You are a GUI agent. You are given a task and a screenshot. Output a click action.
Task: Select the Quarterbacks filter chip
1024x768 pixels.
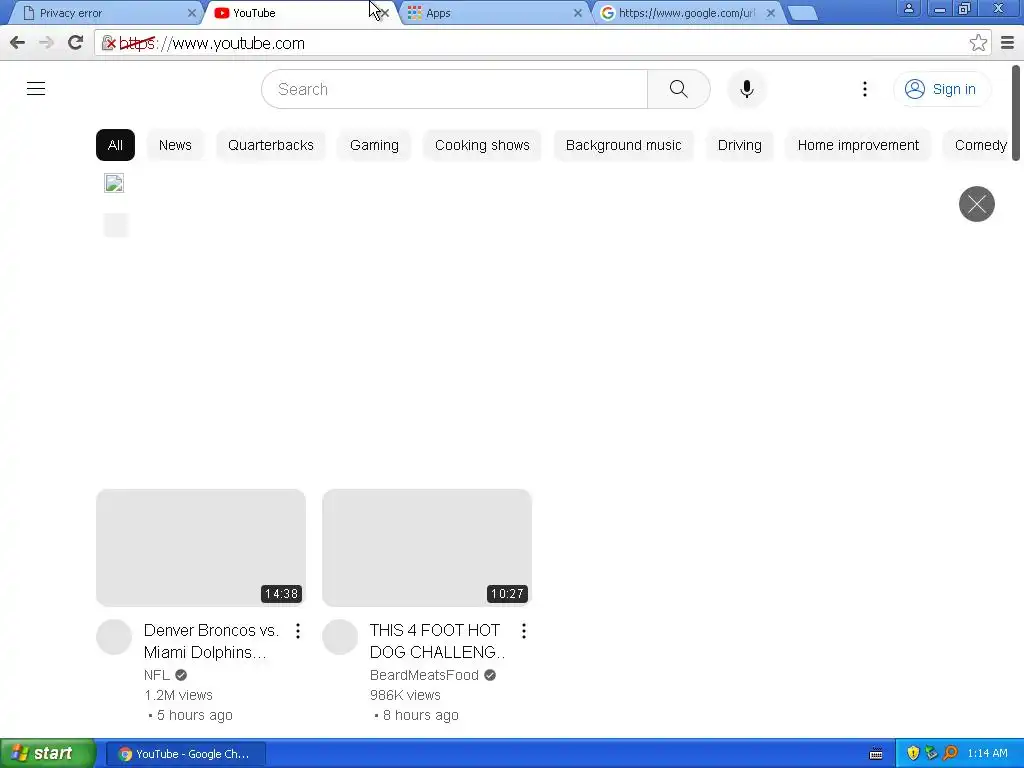270,145
